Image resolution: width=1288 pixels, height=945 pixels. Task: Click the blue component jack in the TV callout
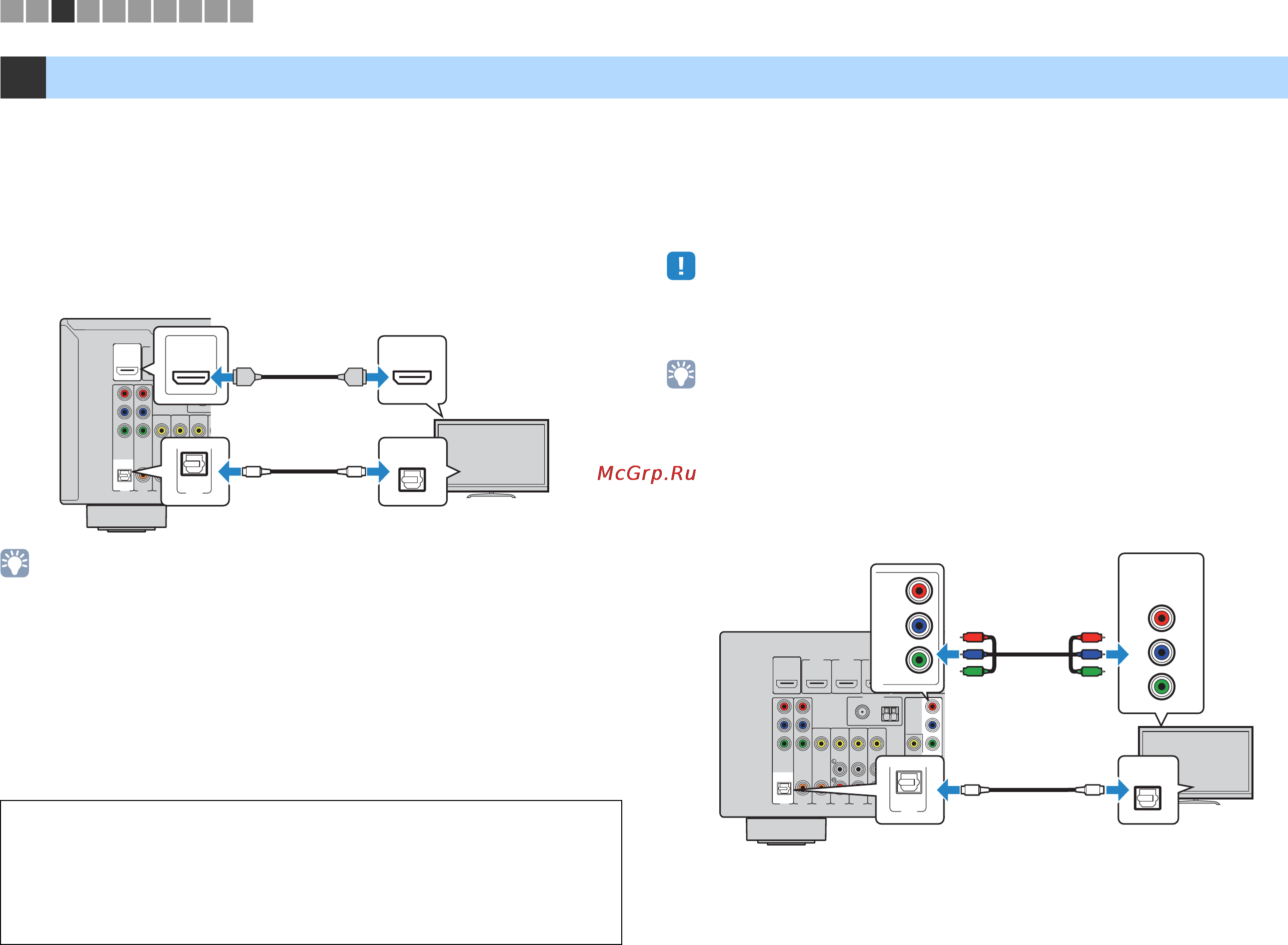click(x=1161, y=652)
